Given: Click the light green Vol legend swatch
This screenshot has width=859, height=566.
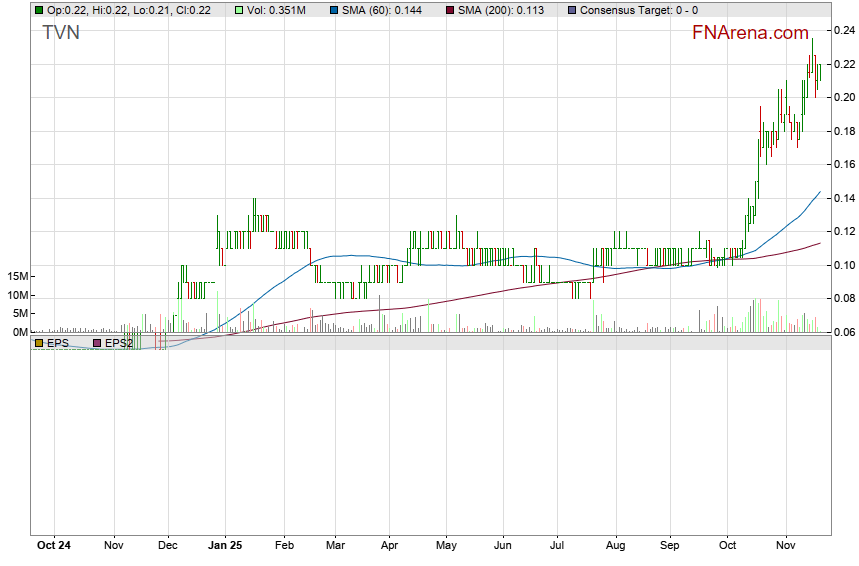Looking at the screenshot, I should tap(239, 10).
